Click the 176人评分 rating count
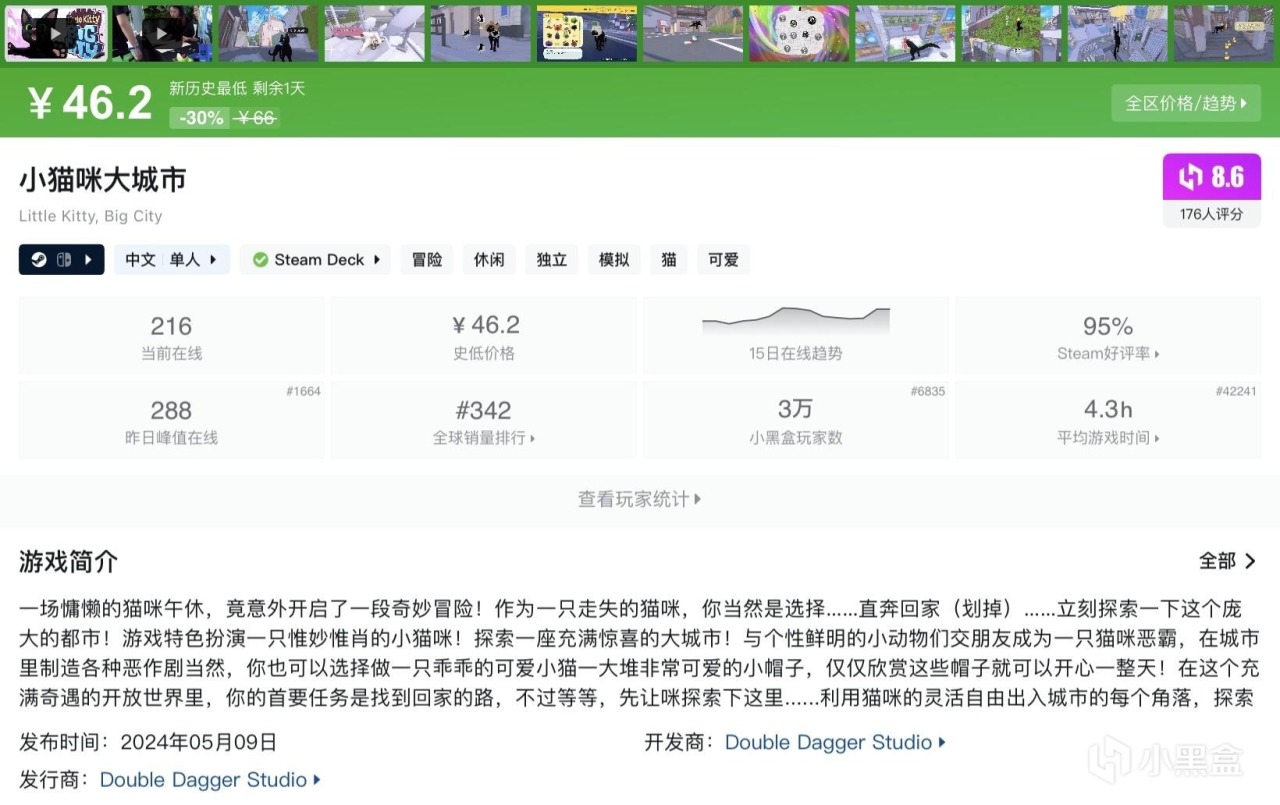The height and width of the screenshot is (805, 1280). click(1211, 214)
